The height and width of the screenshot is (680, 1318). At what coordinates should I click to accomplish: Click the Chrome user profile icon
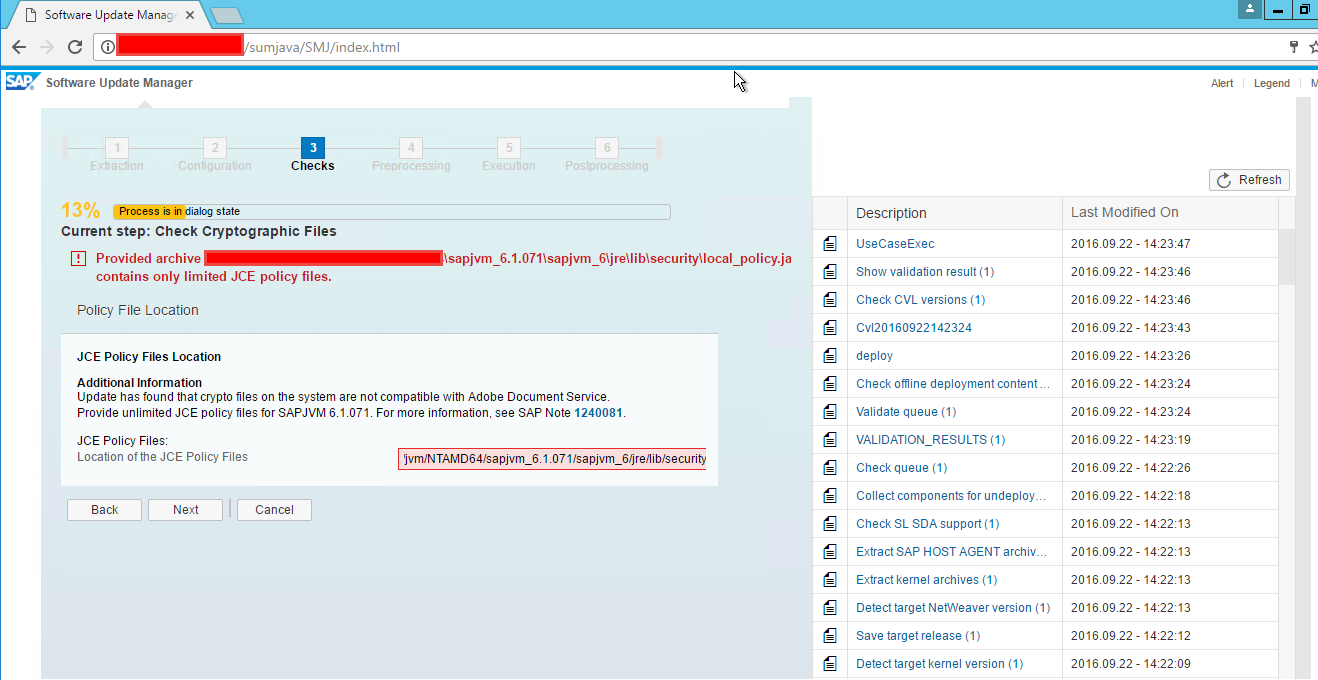coord(1250,9)
